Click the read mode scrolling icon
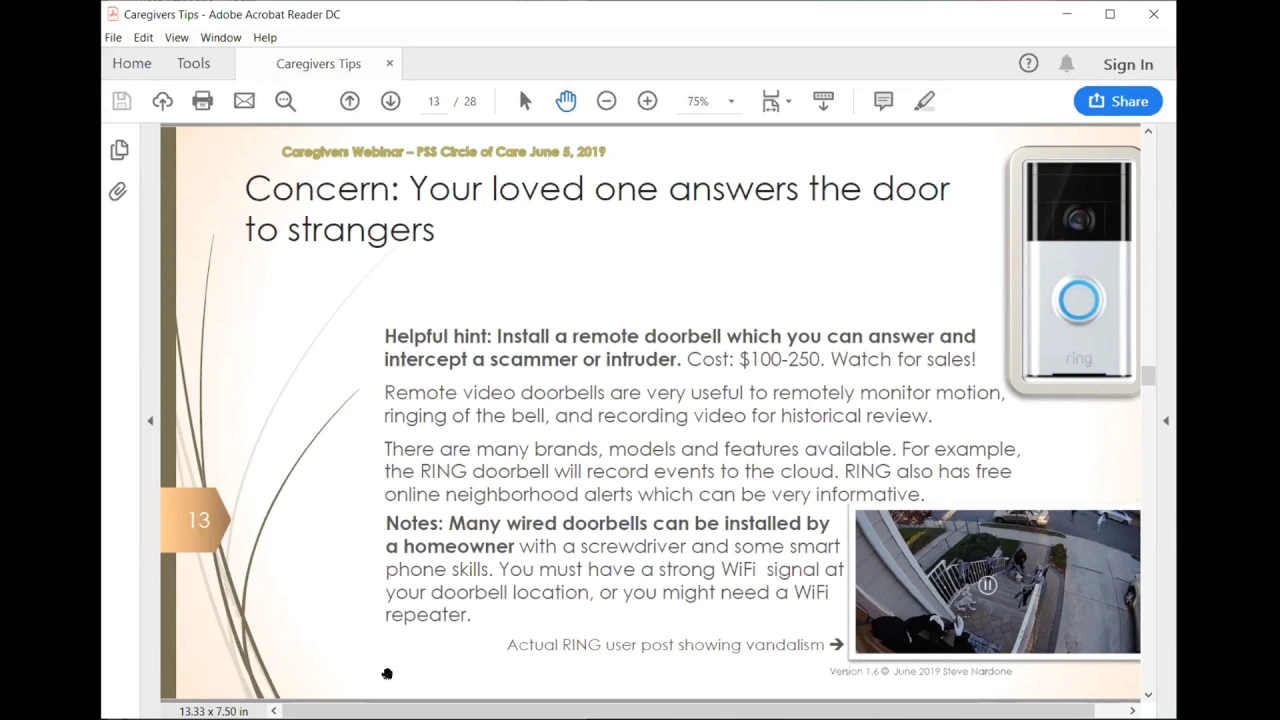Image resolution: width=1280 pixels, height=720 pixels. [823, 101]
